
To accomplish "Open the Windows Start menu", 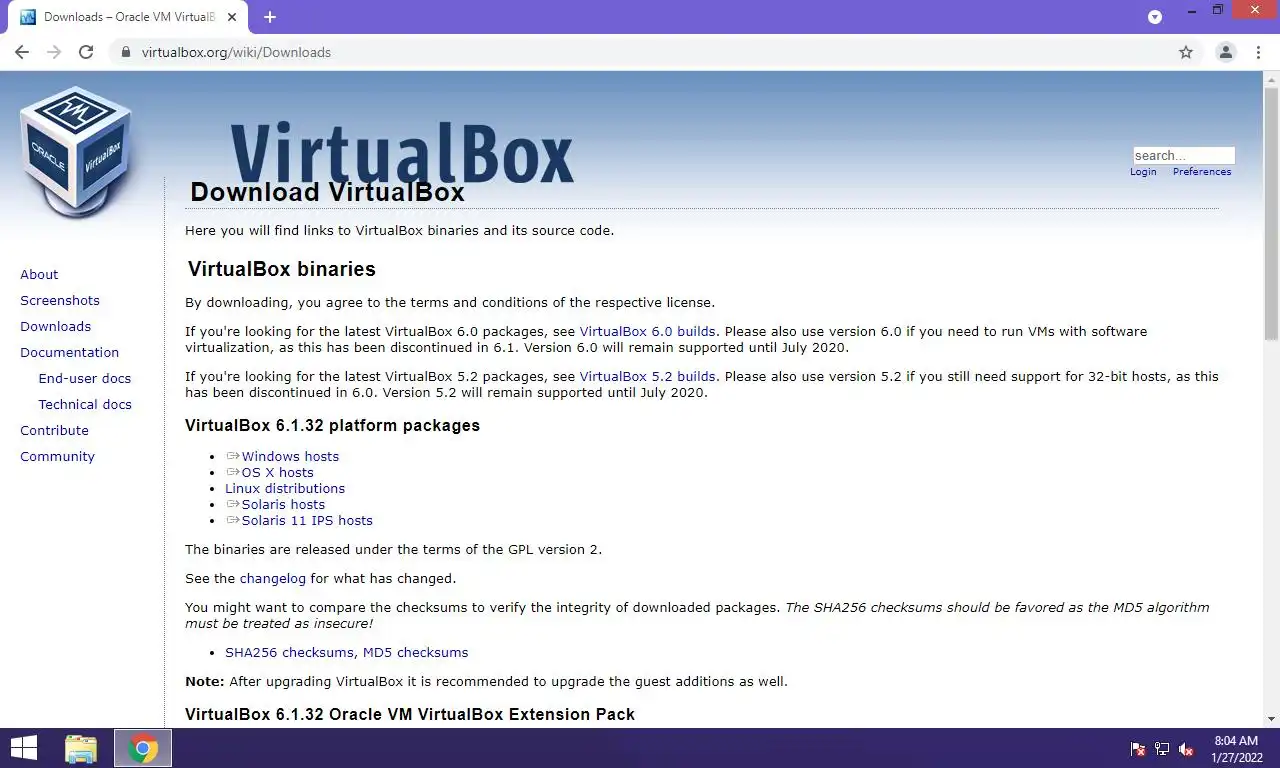I will (24, 748).
